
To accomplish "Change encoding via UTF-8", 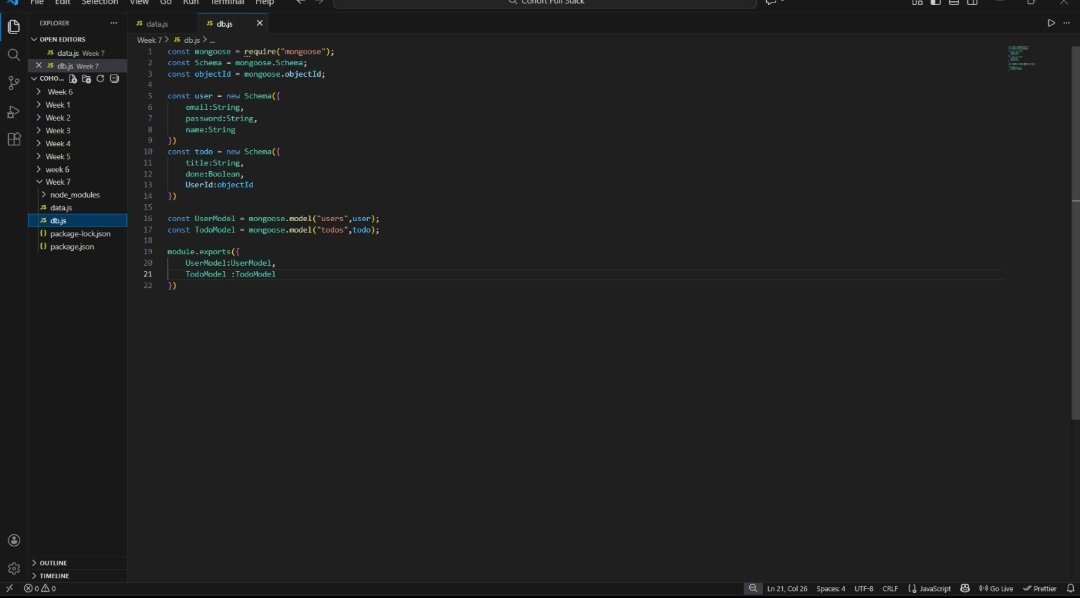I will pos(864,588).
